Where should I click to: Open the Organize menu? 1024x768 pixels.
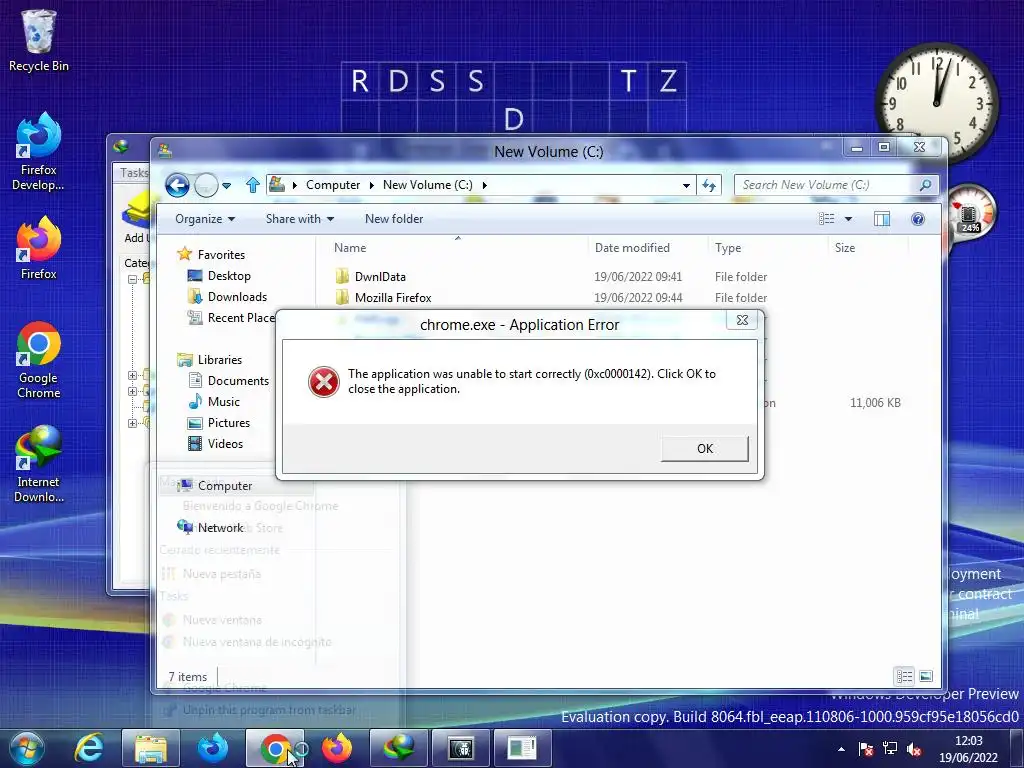pyautogui.click(x=204, y=219)
